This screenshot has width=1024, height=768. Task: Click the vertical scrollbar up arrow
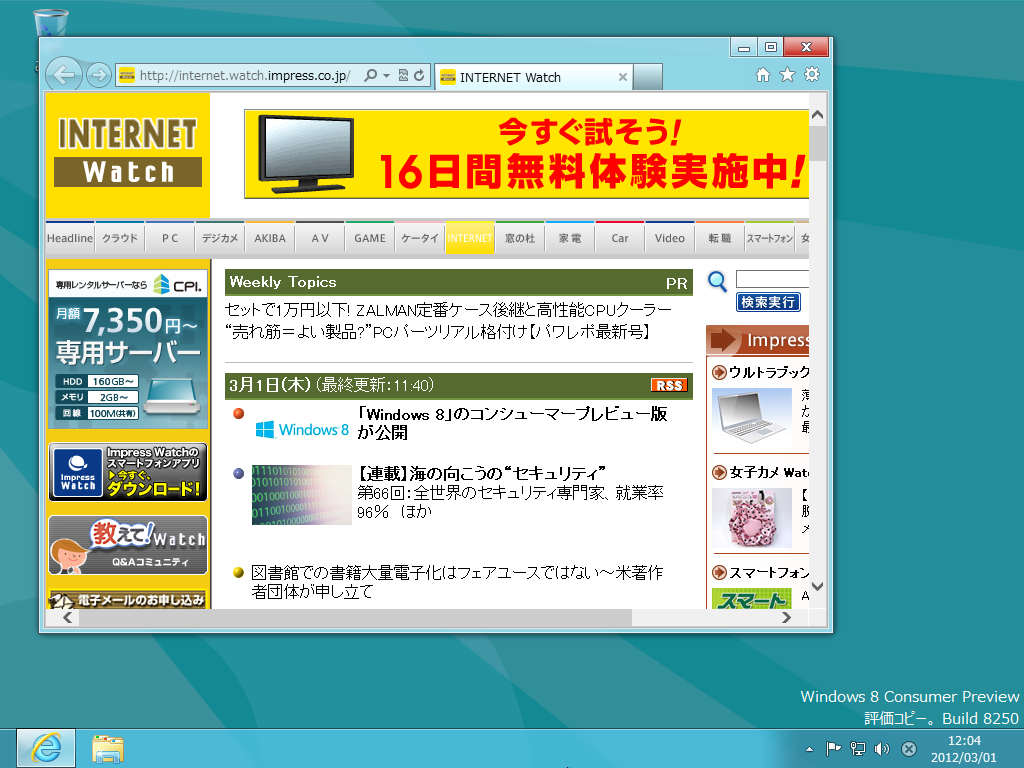(817, 115)
